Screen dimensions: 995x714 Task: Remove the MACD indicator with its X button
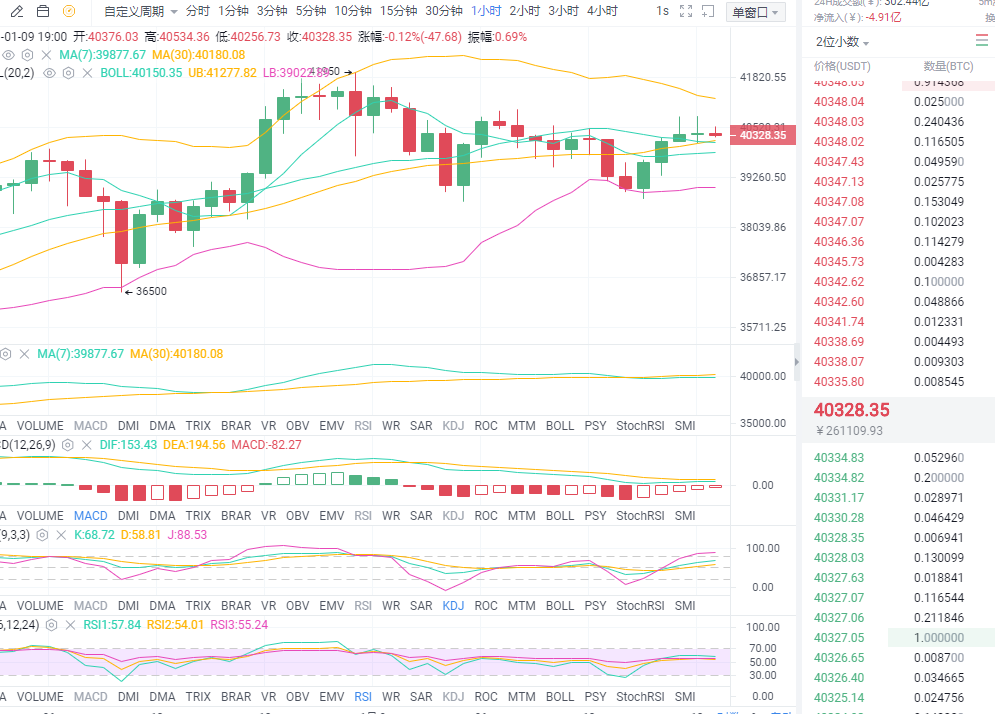coord(87,445)
